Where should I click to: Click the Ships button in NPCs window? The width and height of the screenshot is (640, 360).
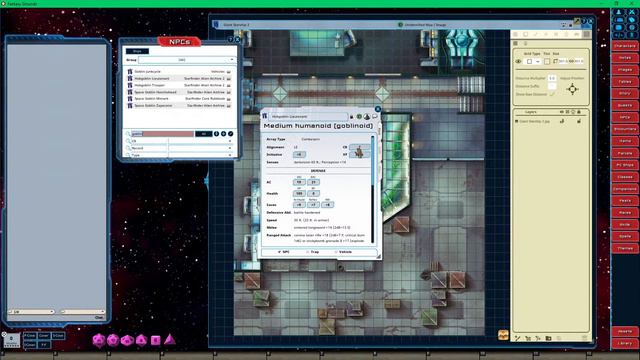(x=137, y=51)
